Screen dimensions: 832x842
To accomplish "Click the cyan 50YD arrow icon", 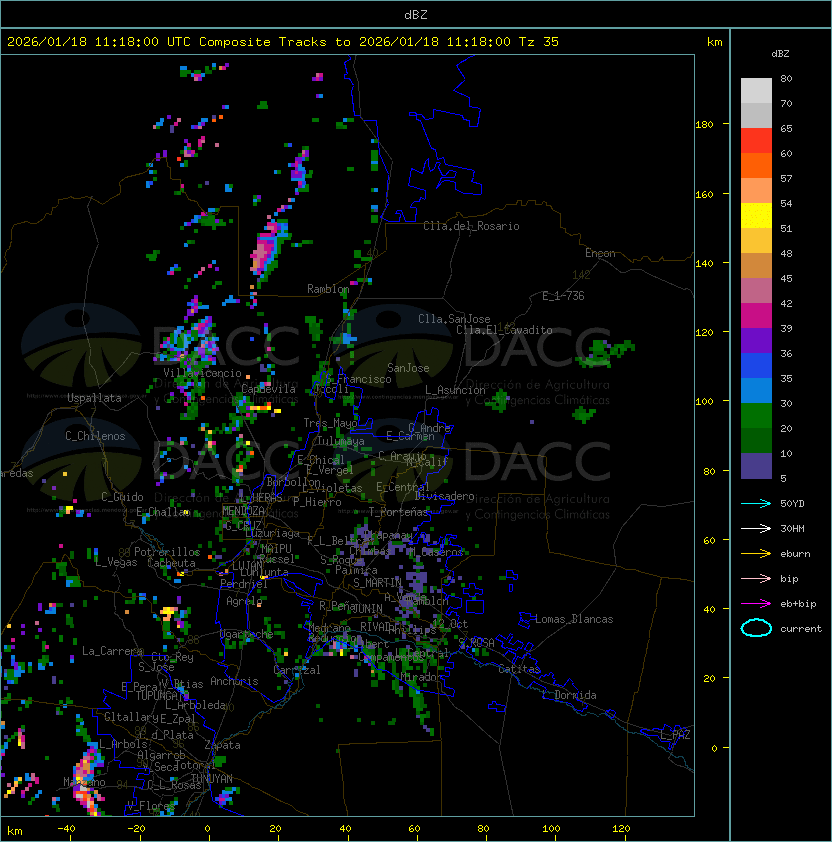I will click(756, 503).
